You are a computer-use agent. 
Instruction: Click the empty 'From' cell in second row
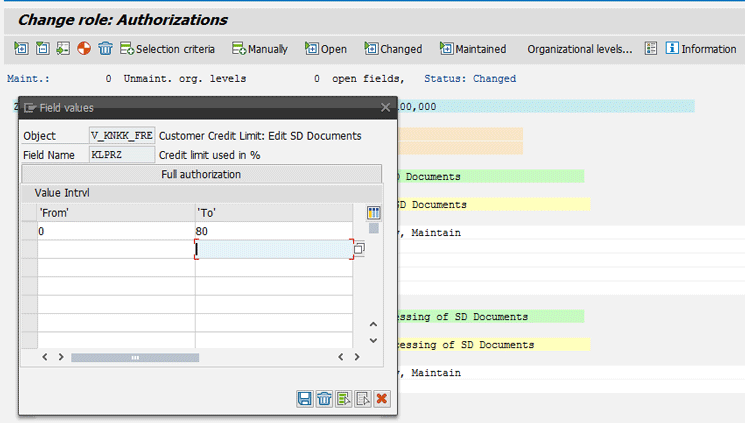[116, 250]
